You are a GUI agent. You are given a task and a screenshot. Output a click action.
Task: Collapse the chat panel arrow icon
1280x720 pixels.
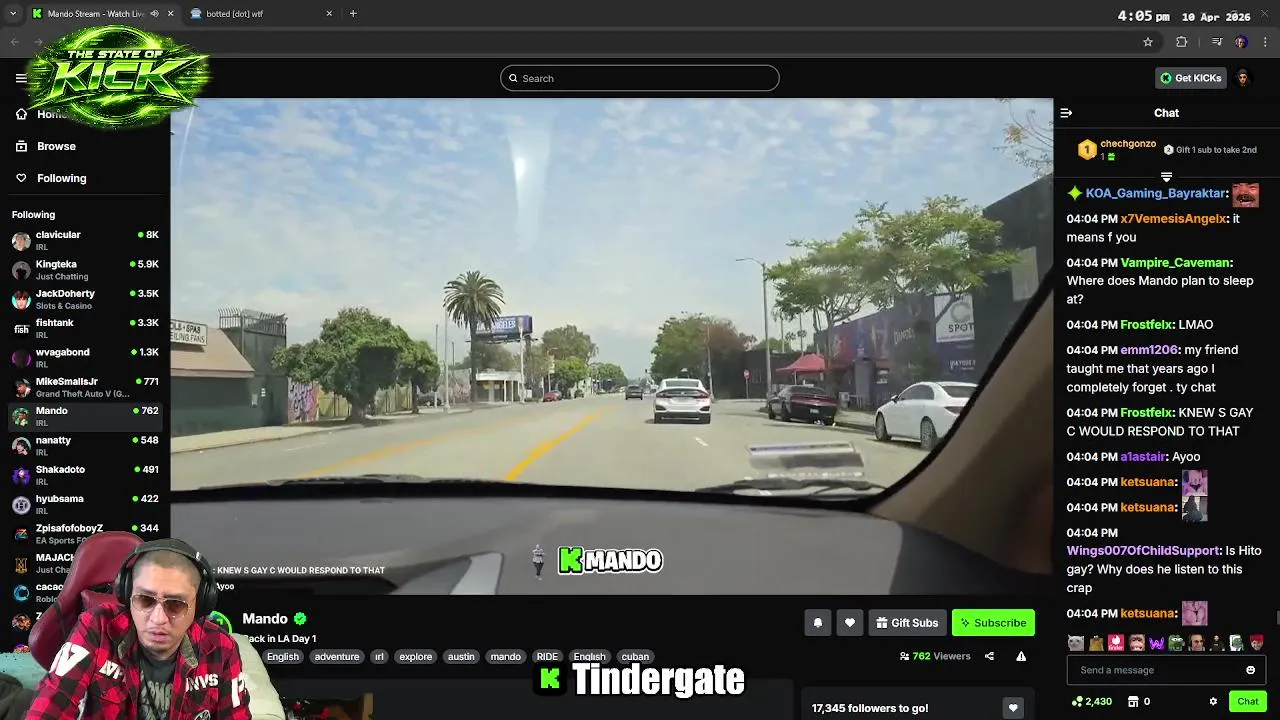(1066, 113)
